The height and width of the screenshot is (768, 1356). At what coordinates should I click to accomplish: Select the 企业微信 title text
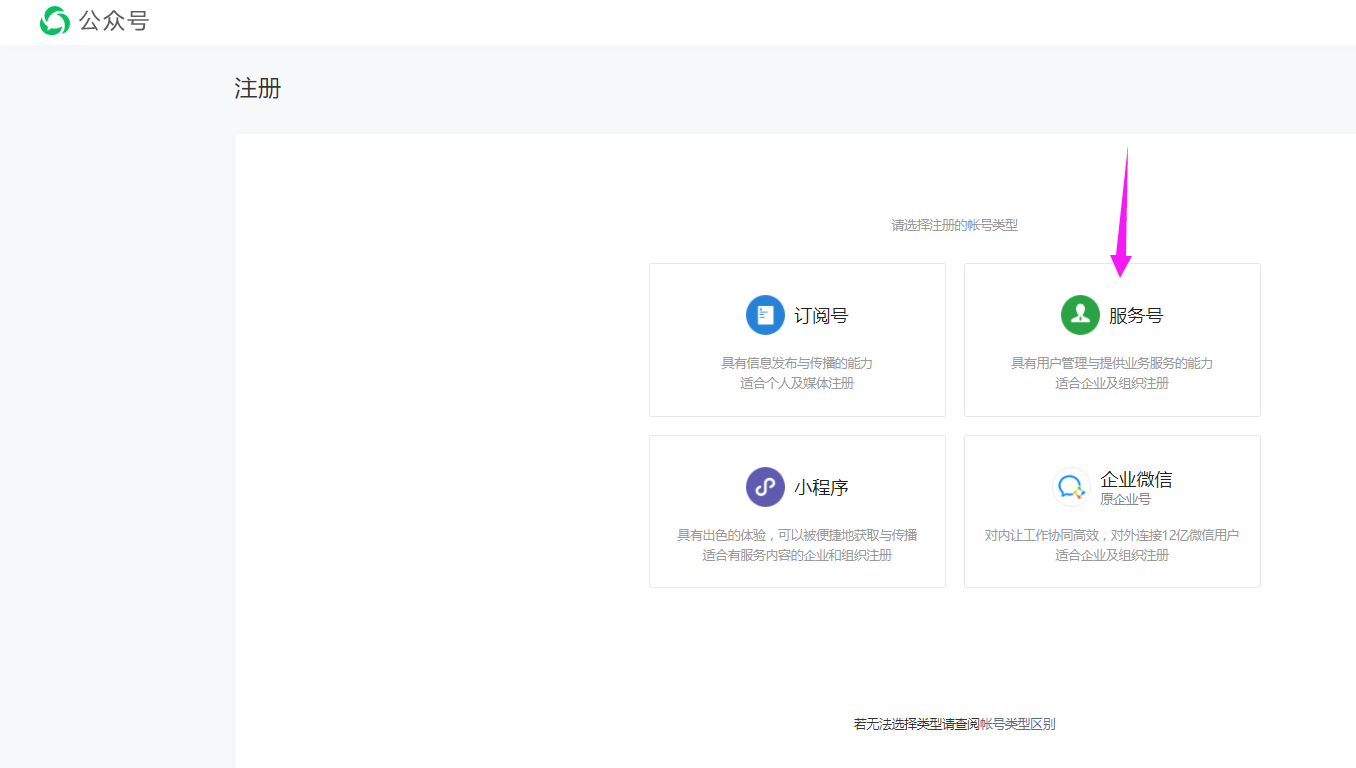tap(1136, 479)
